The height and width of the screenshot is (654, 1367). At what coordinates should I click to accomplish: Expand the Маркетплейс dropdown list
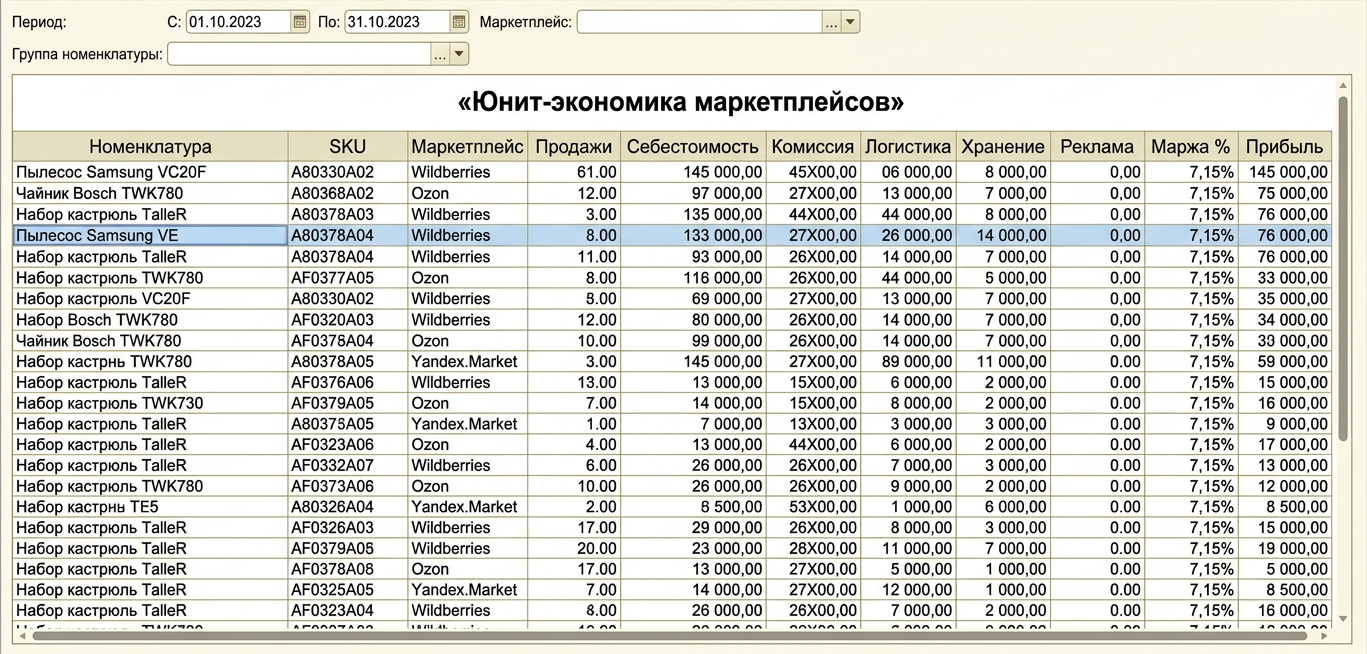point(850,22)
